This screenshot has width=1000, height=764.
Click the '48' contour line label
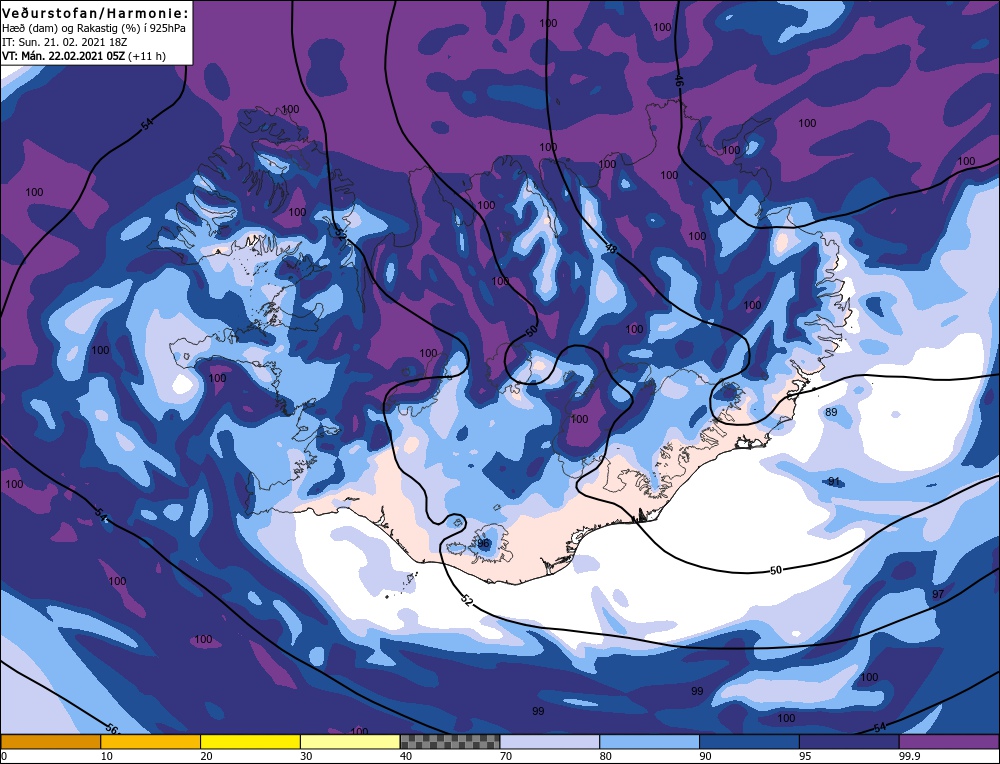pyautogui.click(x=611, y=249)
